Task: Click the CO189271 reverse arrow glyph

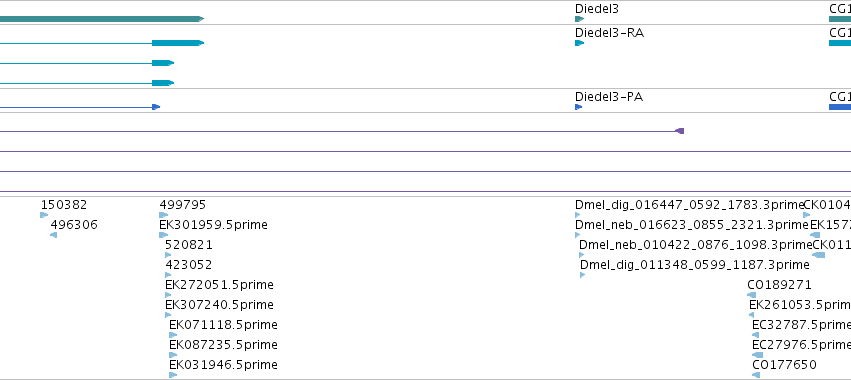Action: tap(752, 295)
